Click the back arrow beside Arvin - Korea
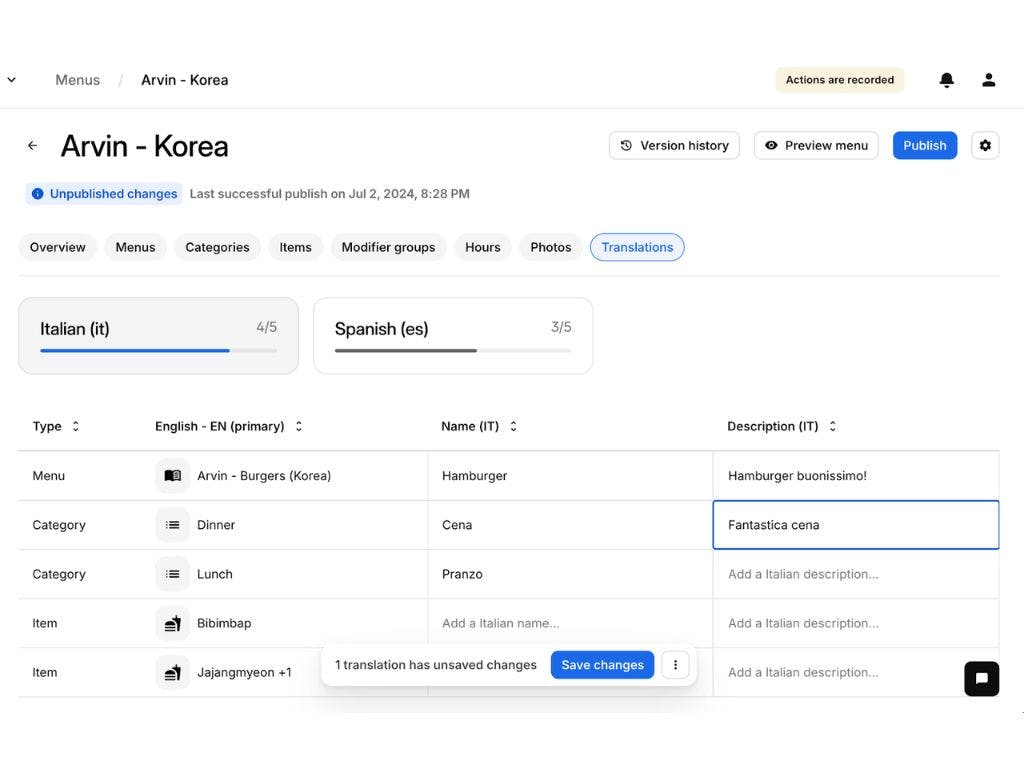This screenshot has height=768, width=1024. 32,146
